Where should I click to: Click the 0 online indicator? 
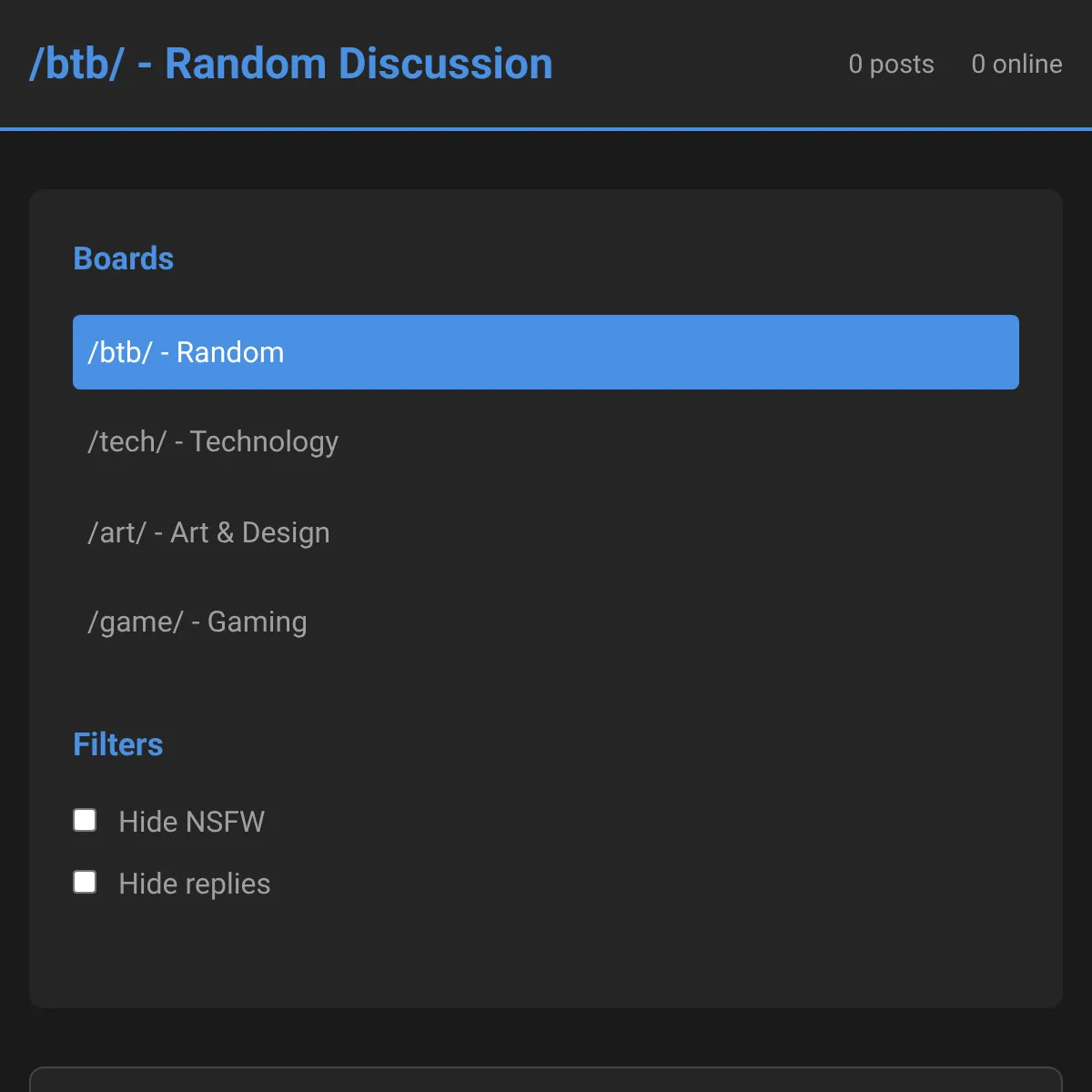coord(1016,64)
